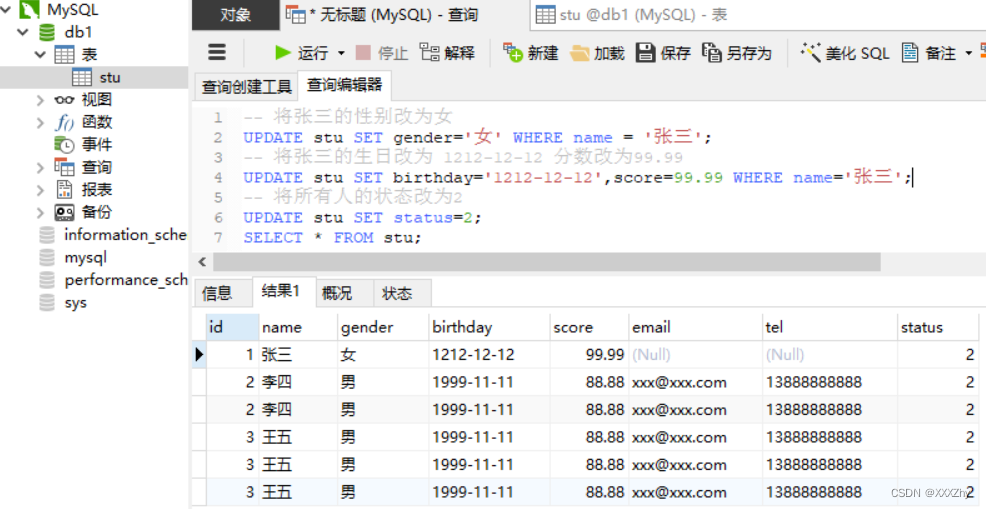This screenshot has width=986, height=509.
Task: Select the 查询编辑器 tab
Action: click(345, 86)
